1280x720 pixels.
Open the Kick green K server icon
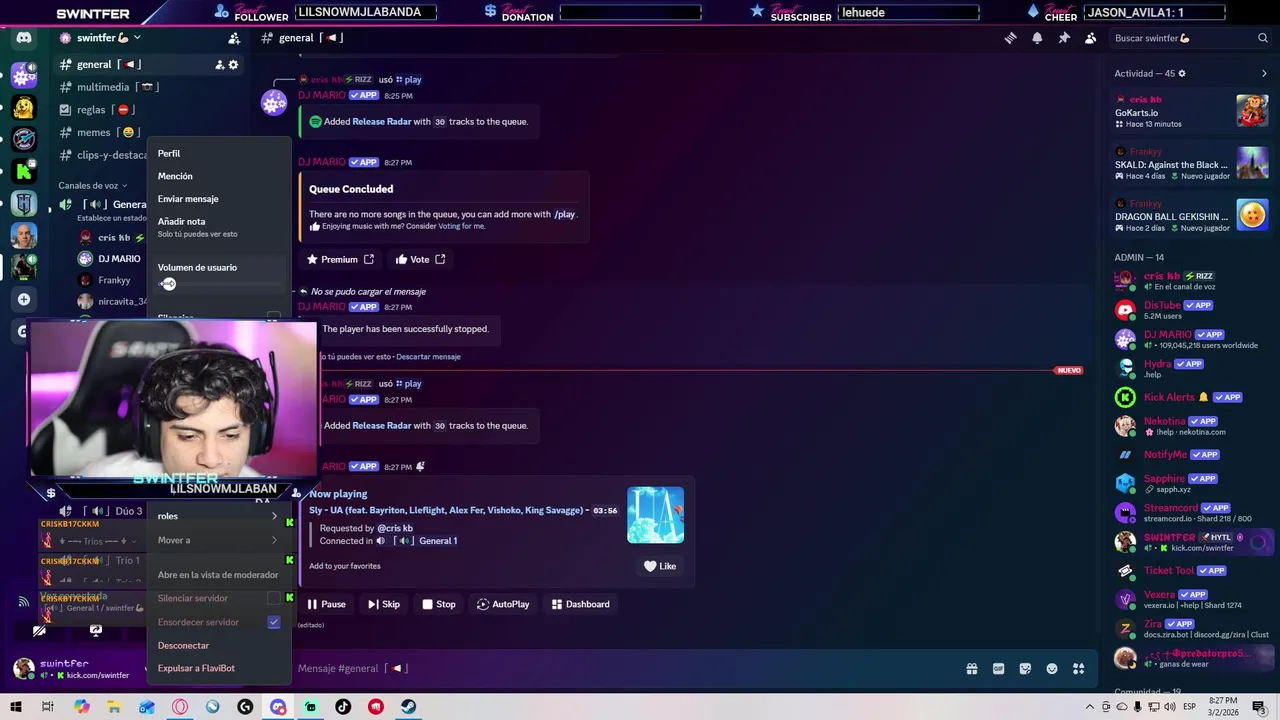(x=24, y=171)
